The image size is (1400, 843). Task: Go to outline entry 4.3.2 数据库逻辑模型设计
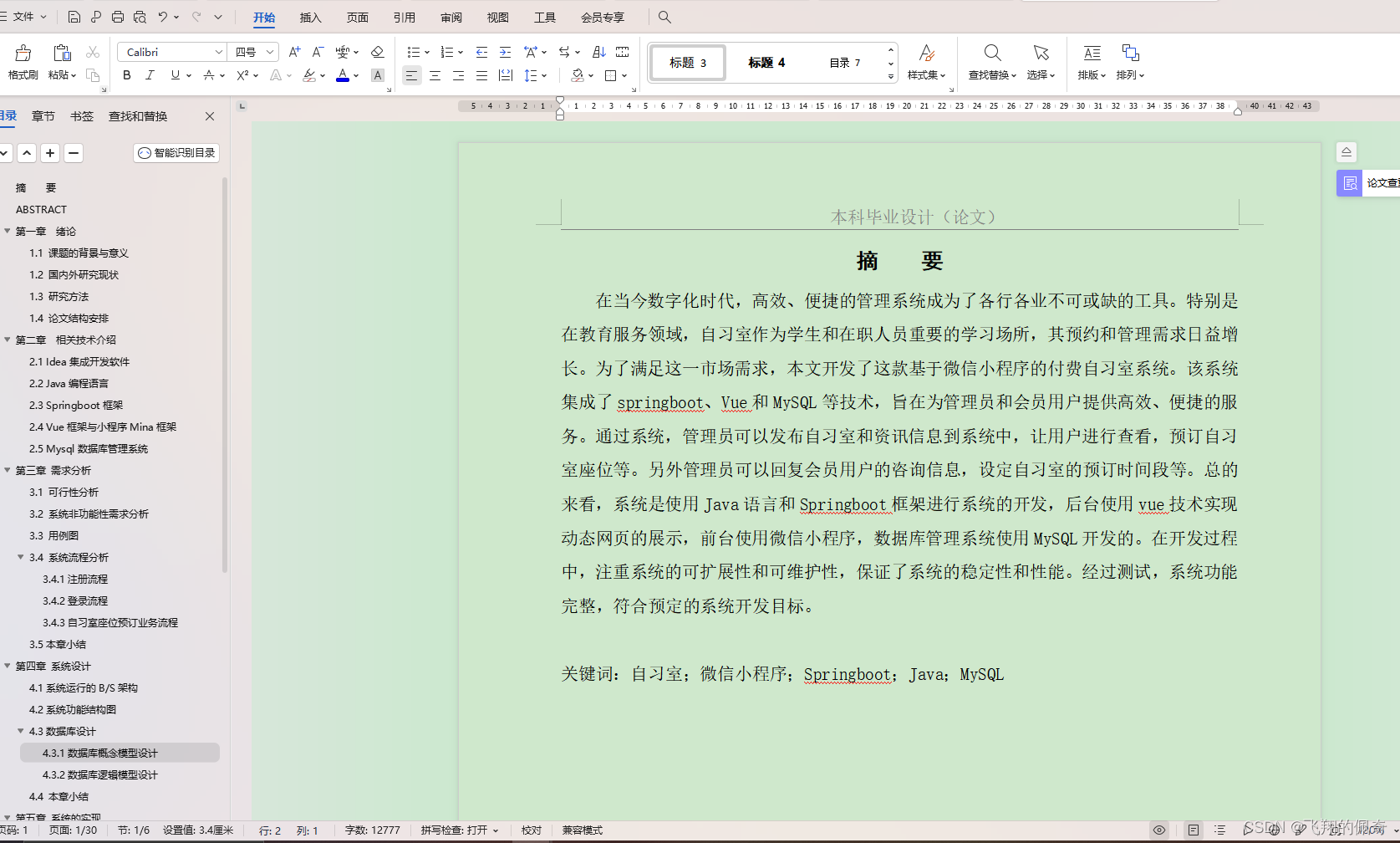point(100,775)
